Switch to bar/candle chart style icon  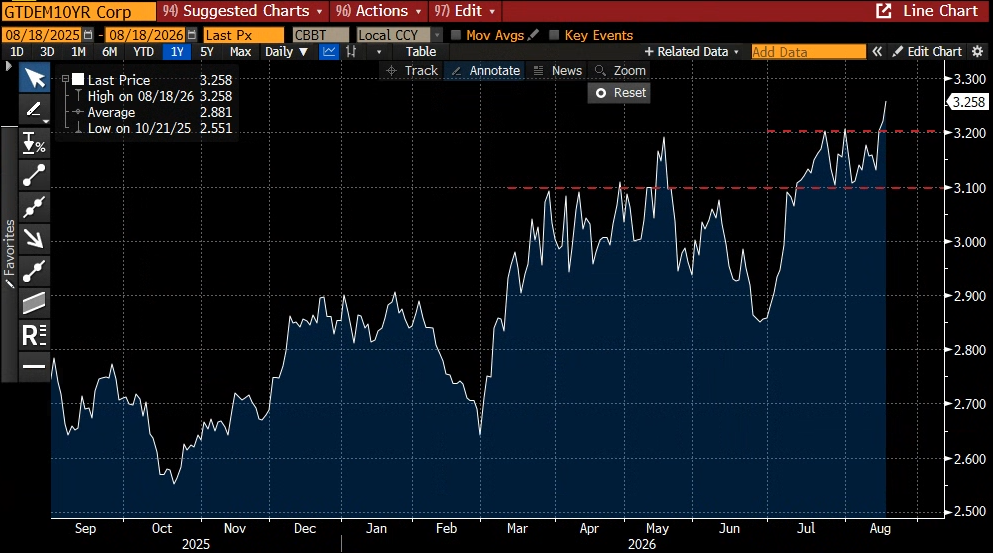coord(351,52)
